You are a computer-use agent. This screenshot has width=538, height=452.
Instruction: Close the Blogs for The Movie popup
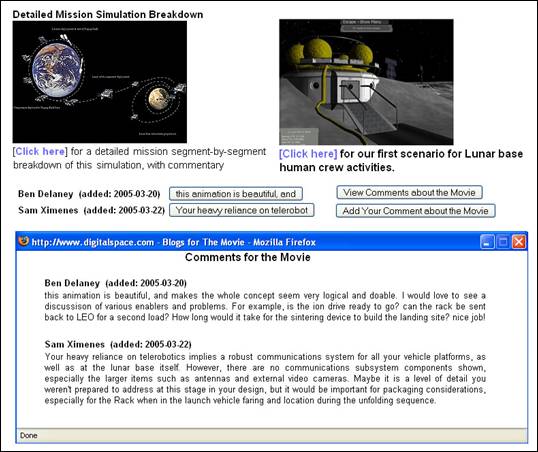point(519,242)
